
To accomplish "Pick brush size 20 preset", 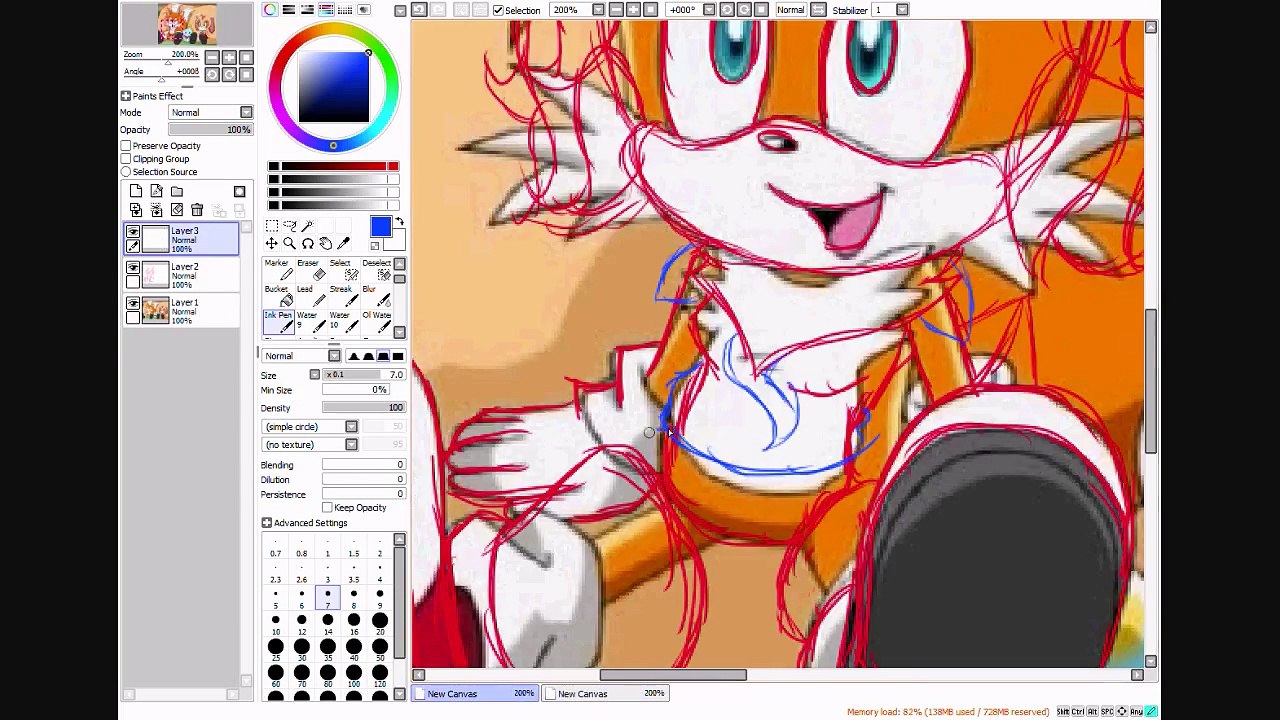I will [x=379, y=624].
